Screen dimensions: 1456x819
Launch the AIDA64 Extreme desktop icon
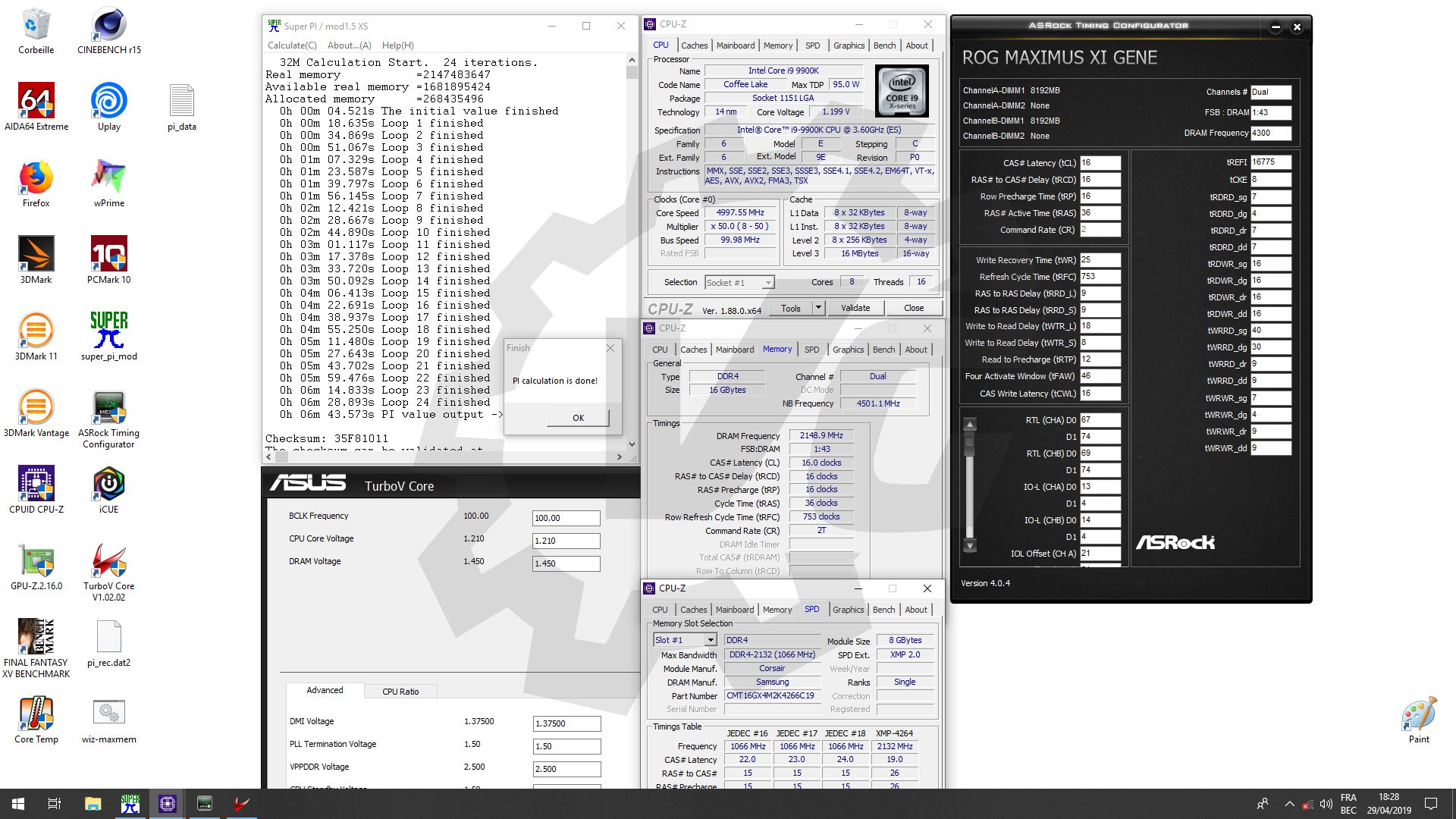[x=36, y=107]
